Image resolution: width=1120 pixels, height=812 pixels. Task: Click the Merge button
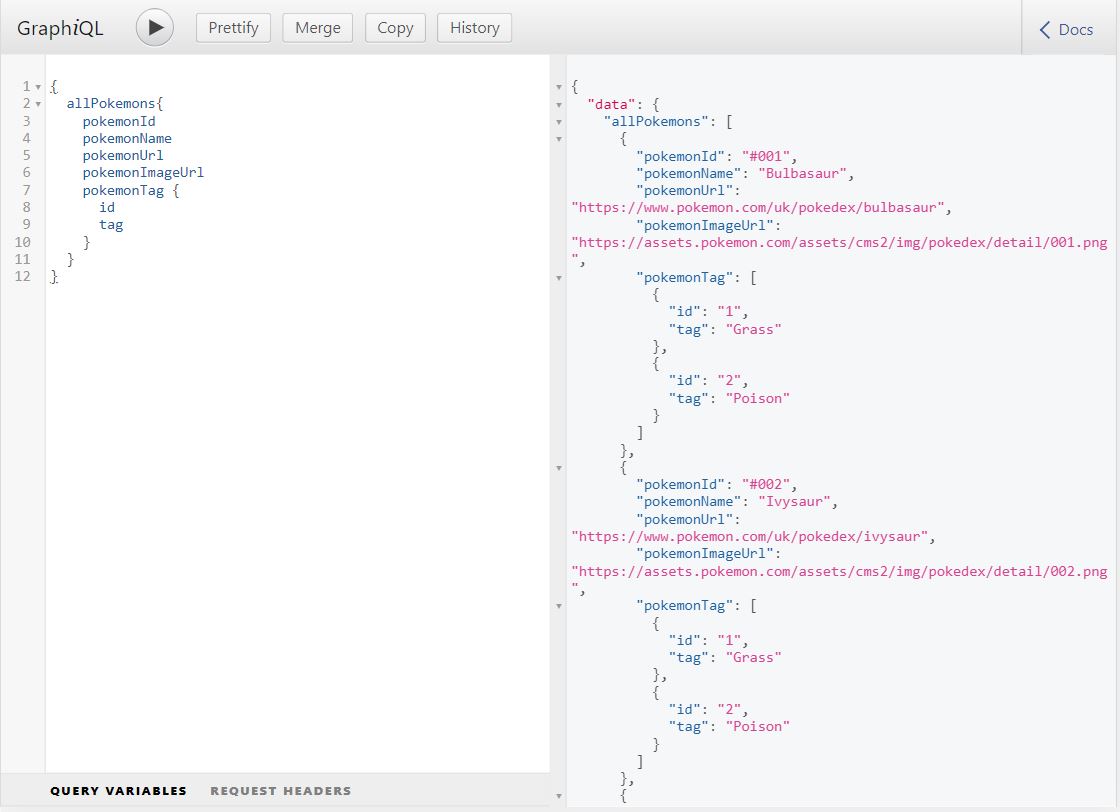318,28
